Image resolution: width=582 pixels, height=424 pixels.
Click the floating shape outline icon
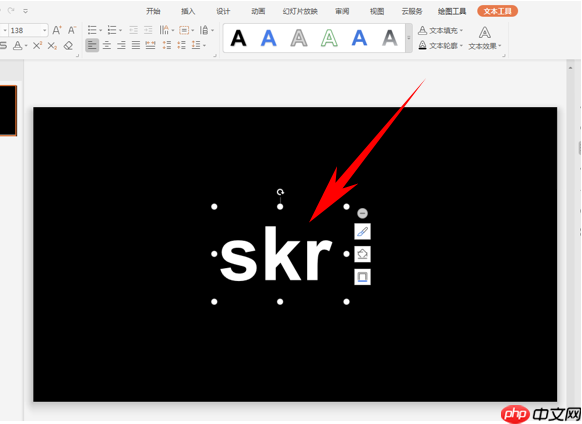click(x=362, y=277)
